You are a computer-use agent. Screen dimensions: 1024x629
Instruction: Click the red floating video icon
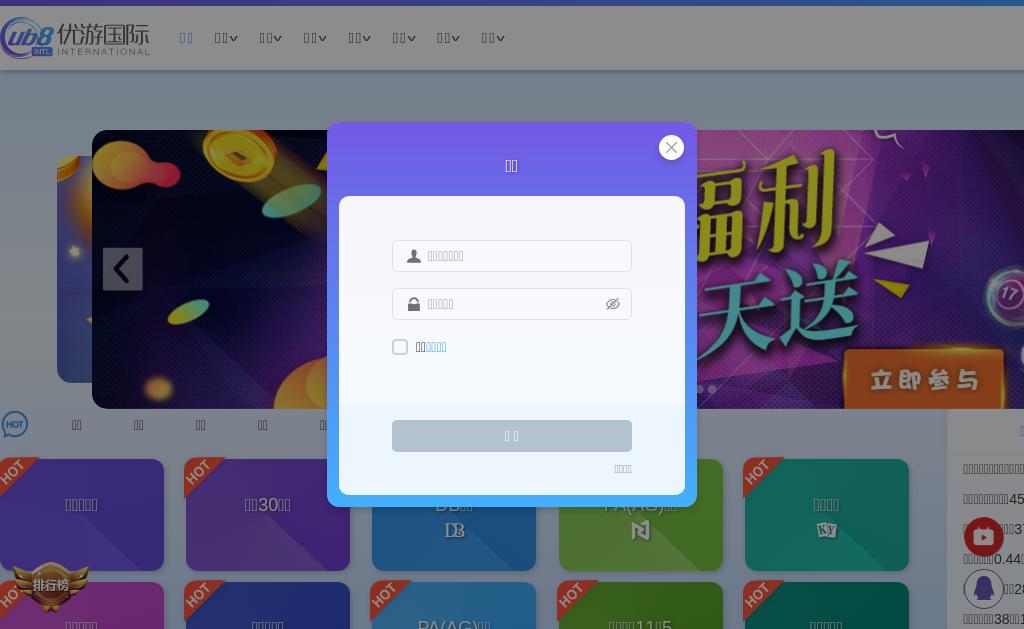pyautogui.click(x=984, y=537)
